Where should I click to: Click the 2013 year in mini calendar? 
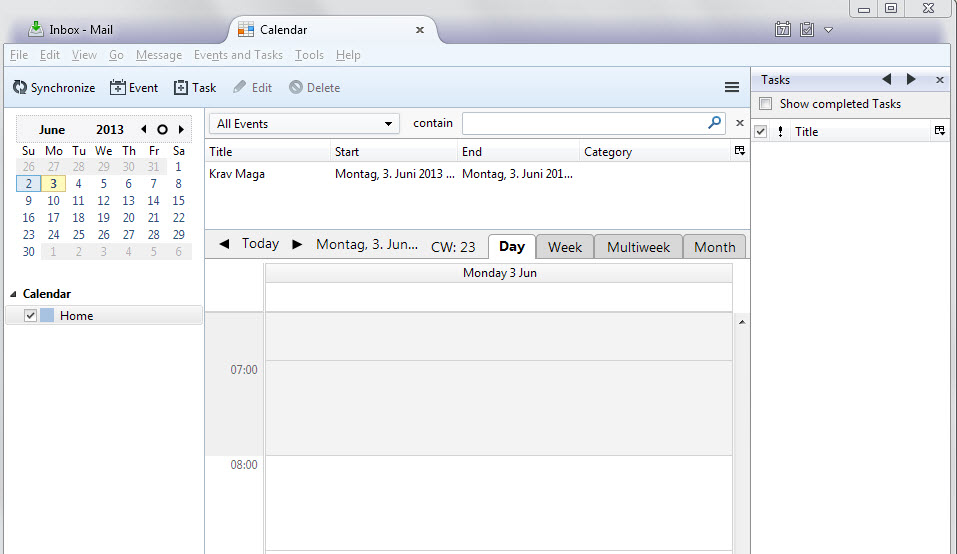110,129
